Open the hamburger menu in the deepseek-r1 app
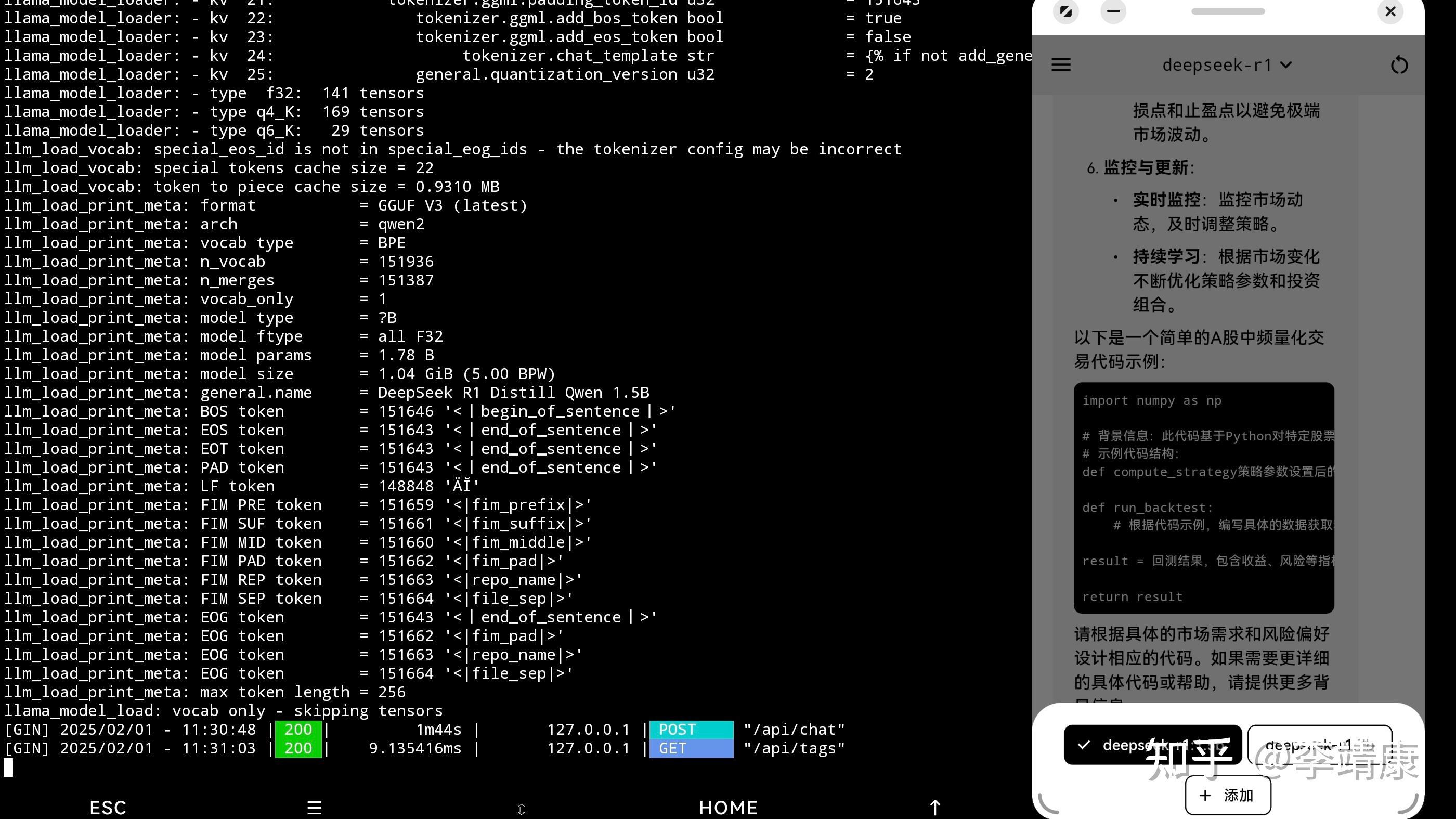Screen dimensions: 1456x819 click(1061, 65)
